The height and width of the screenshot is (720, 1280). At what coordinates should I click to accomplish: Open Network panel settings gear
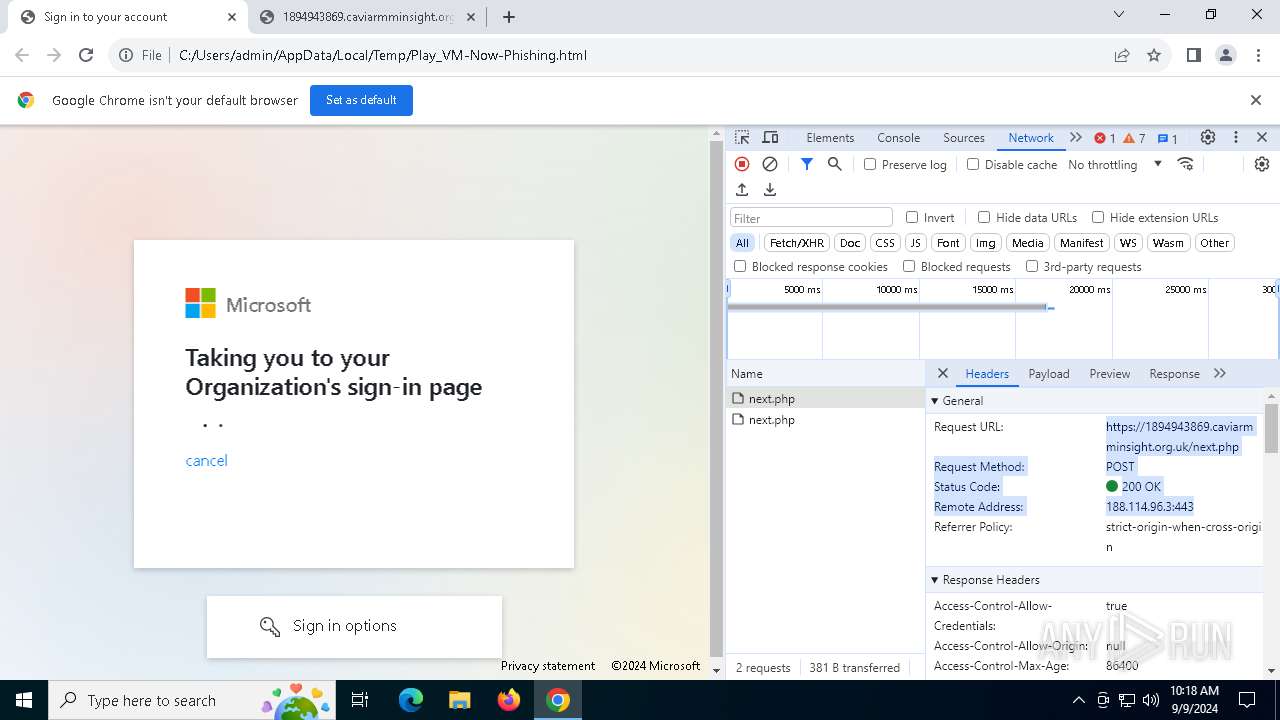(1262, 164)
